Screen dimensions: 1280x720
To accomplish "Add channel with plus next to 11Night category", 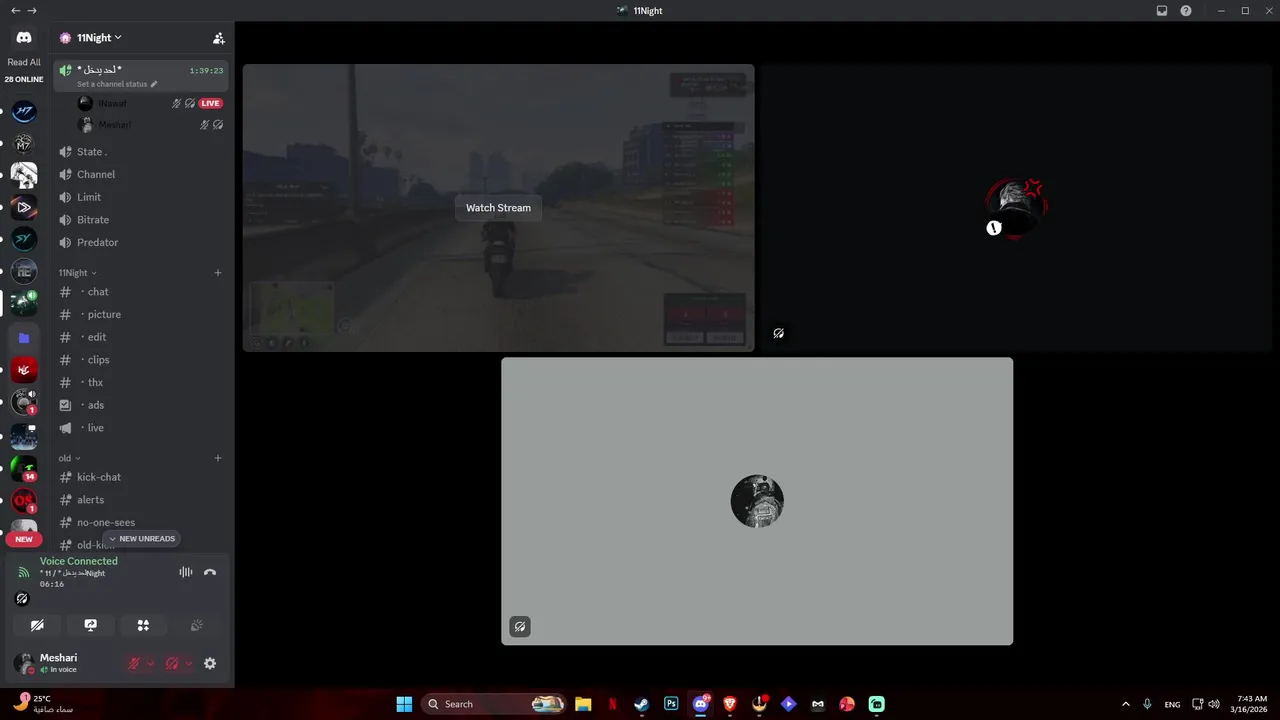I will point(218,273).
